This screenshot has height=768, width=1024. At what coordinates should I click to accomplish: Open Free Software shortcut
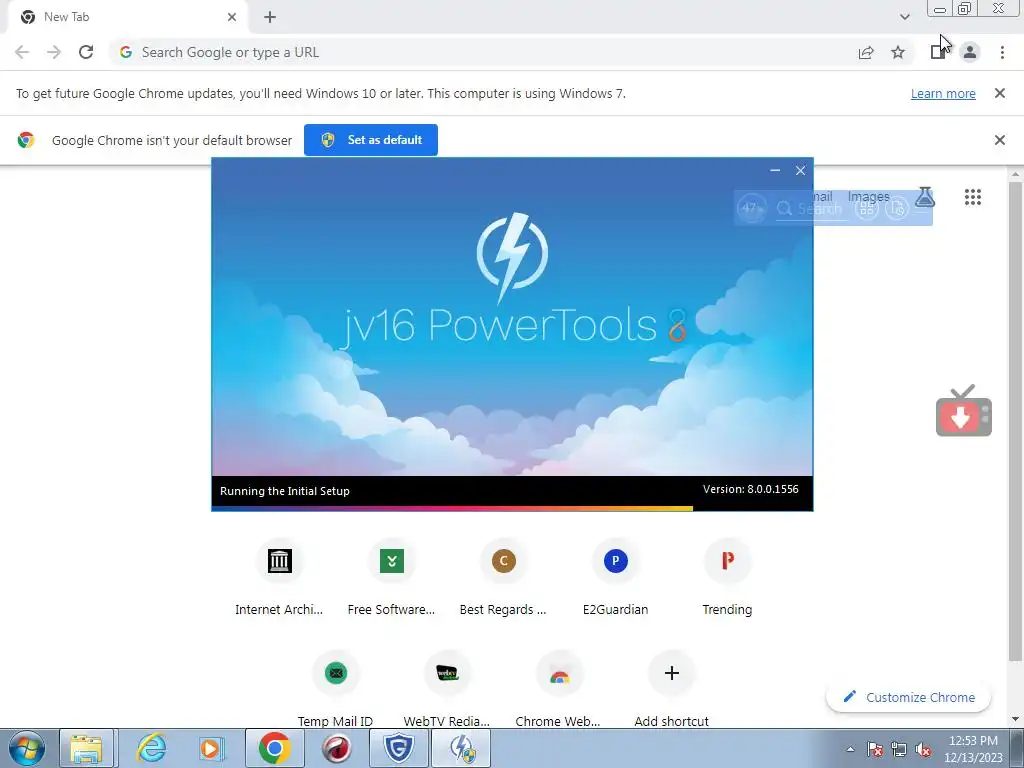point(391,577)
